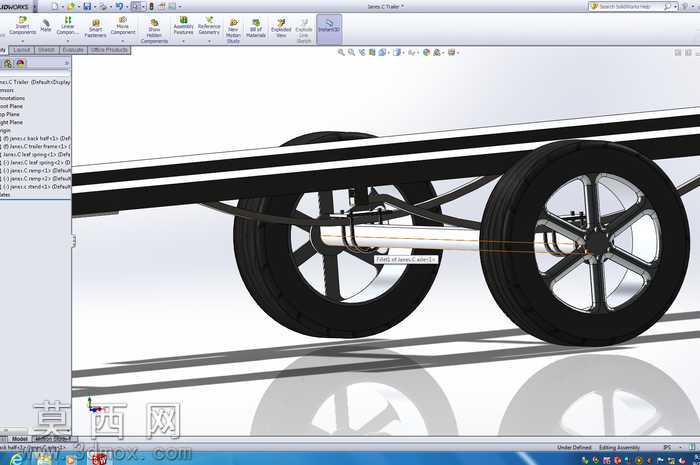The image size is (700, 465).
Task: Open dropdown arrow under Move Component
Action: [123, 41]
